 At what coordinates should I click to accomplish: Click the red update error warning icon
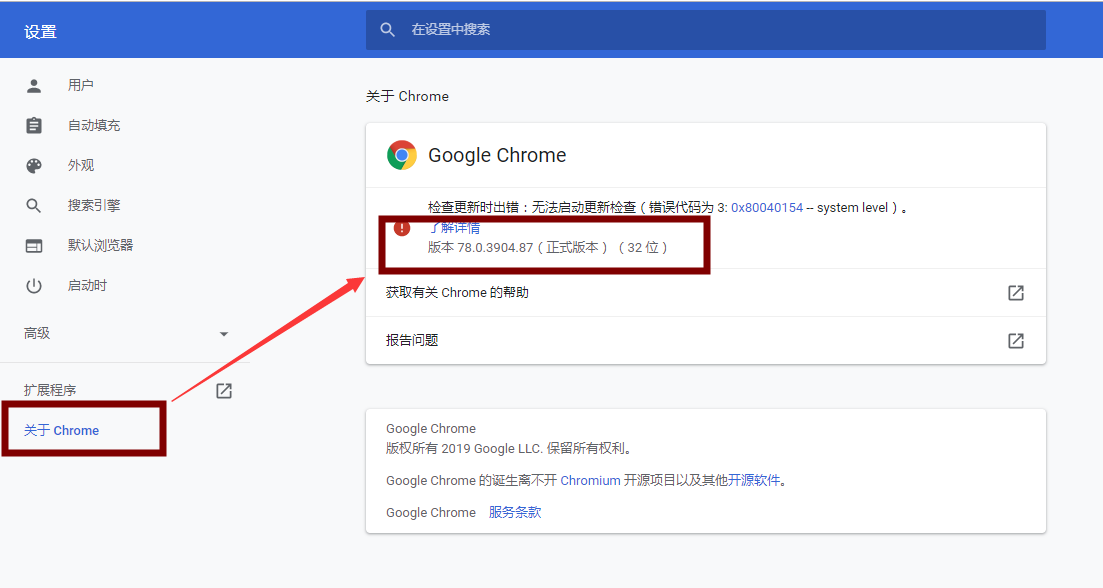[x=402, y=228]
